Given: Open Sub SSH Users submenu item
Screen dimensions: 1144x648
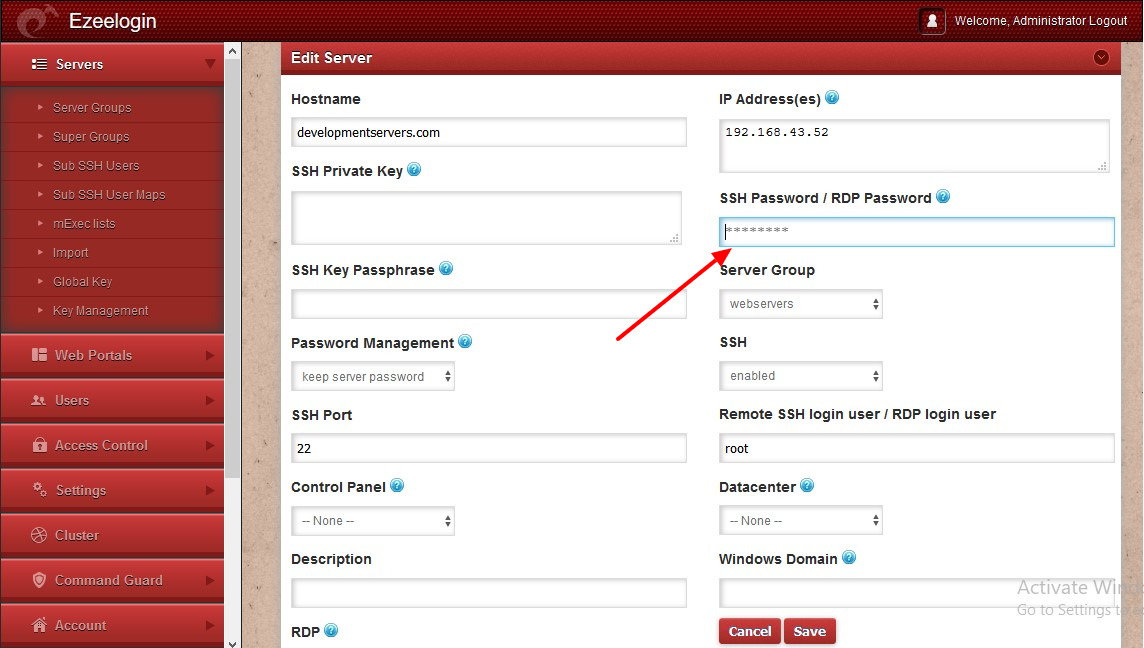Looking at the screenshot, I should pyautogui.click(x=96, y=166).
